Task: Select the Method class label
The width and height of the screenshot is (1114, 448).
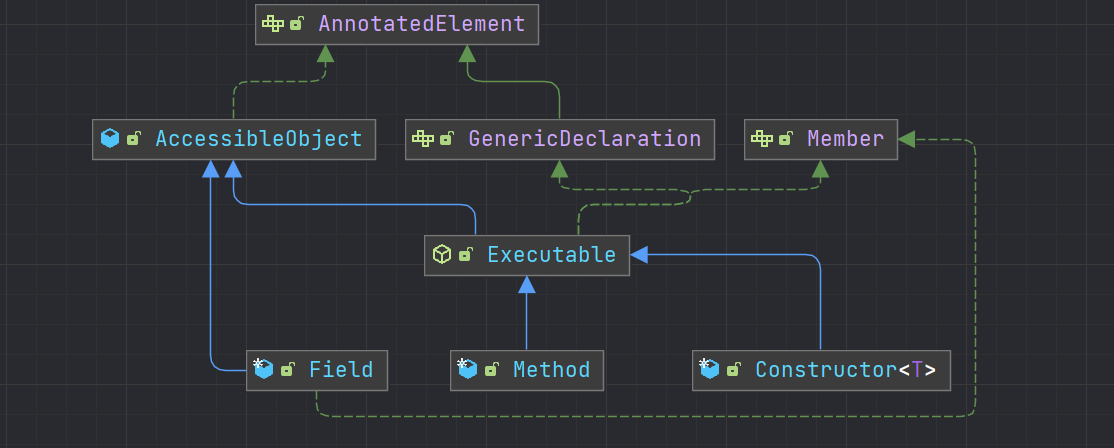Action: pyautogui.click(x=551, y=370)
